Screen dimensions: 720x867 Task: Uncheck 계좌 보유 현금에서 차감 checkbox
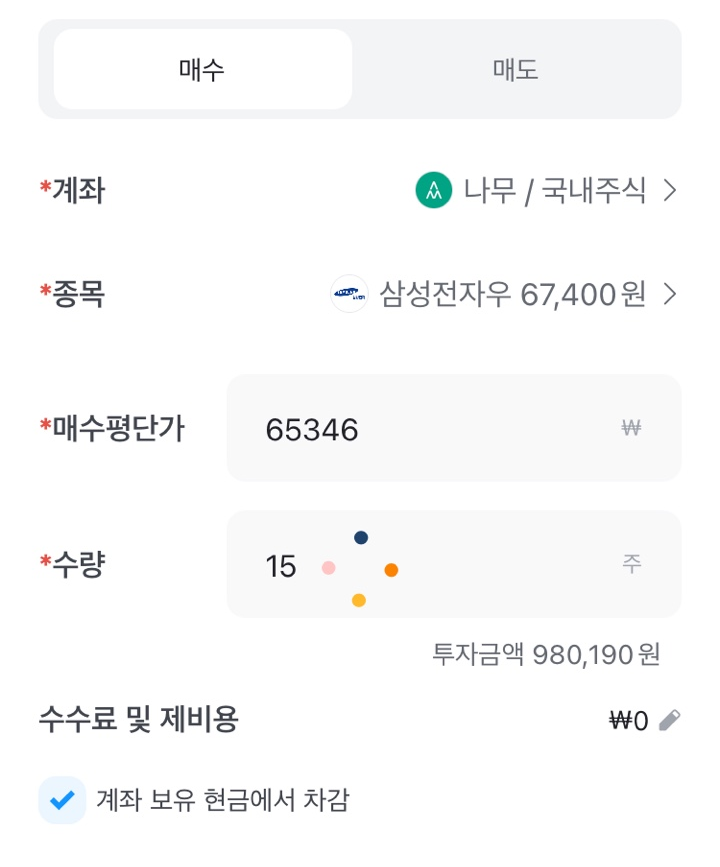tap(62, 800)
